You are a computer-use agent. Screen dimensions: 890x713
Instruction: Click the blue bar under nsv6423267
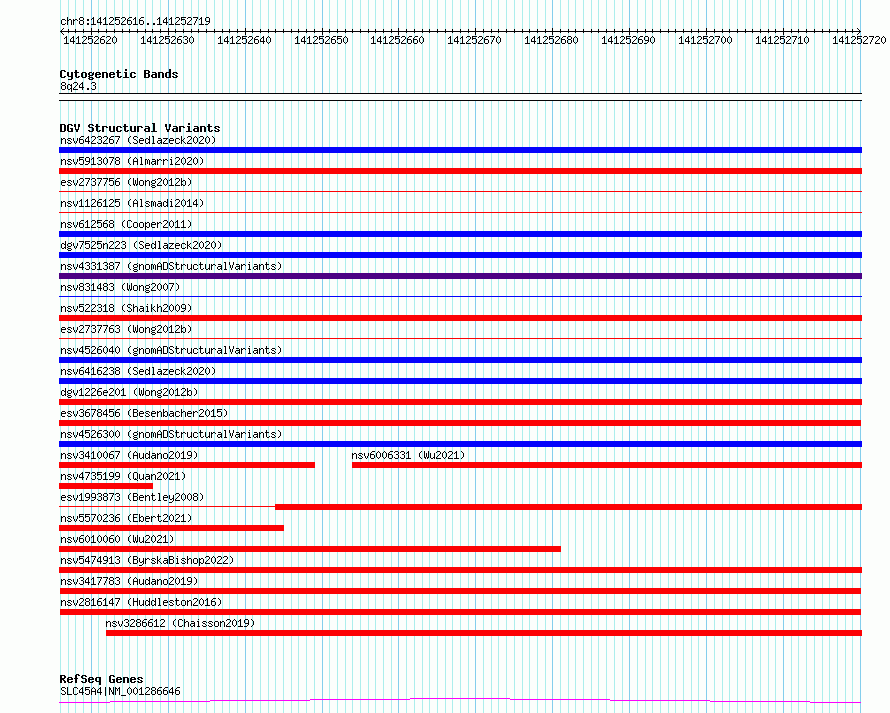(x=460, y=150)
